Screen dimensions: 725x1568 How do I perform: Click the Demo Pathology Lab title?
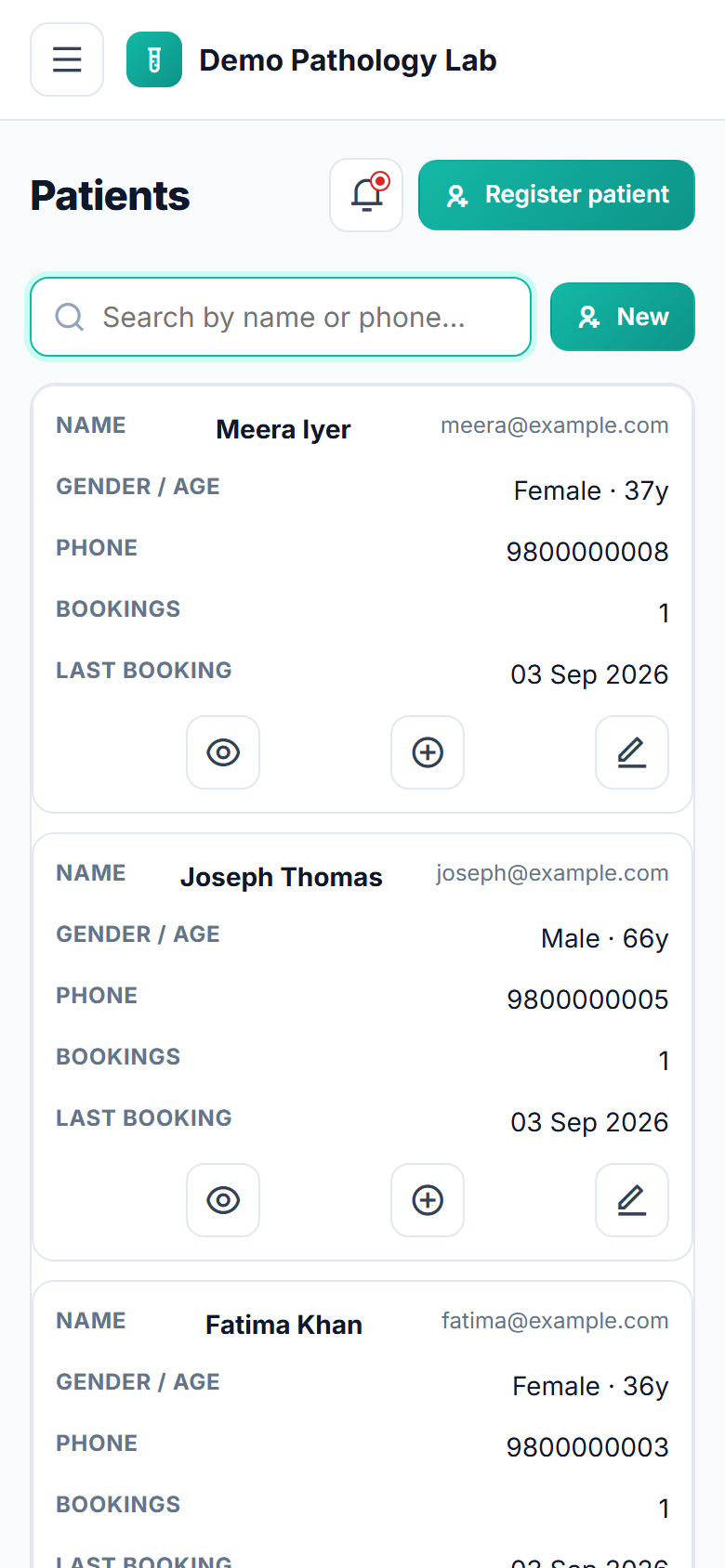coord(348,60)
